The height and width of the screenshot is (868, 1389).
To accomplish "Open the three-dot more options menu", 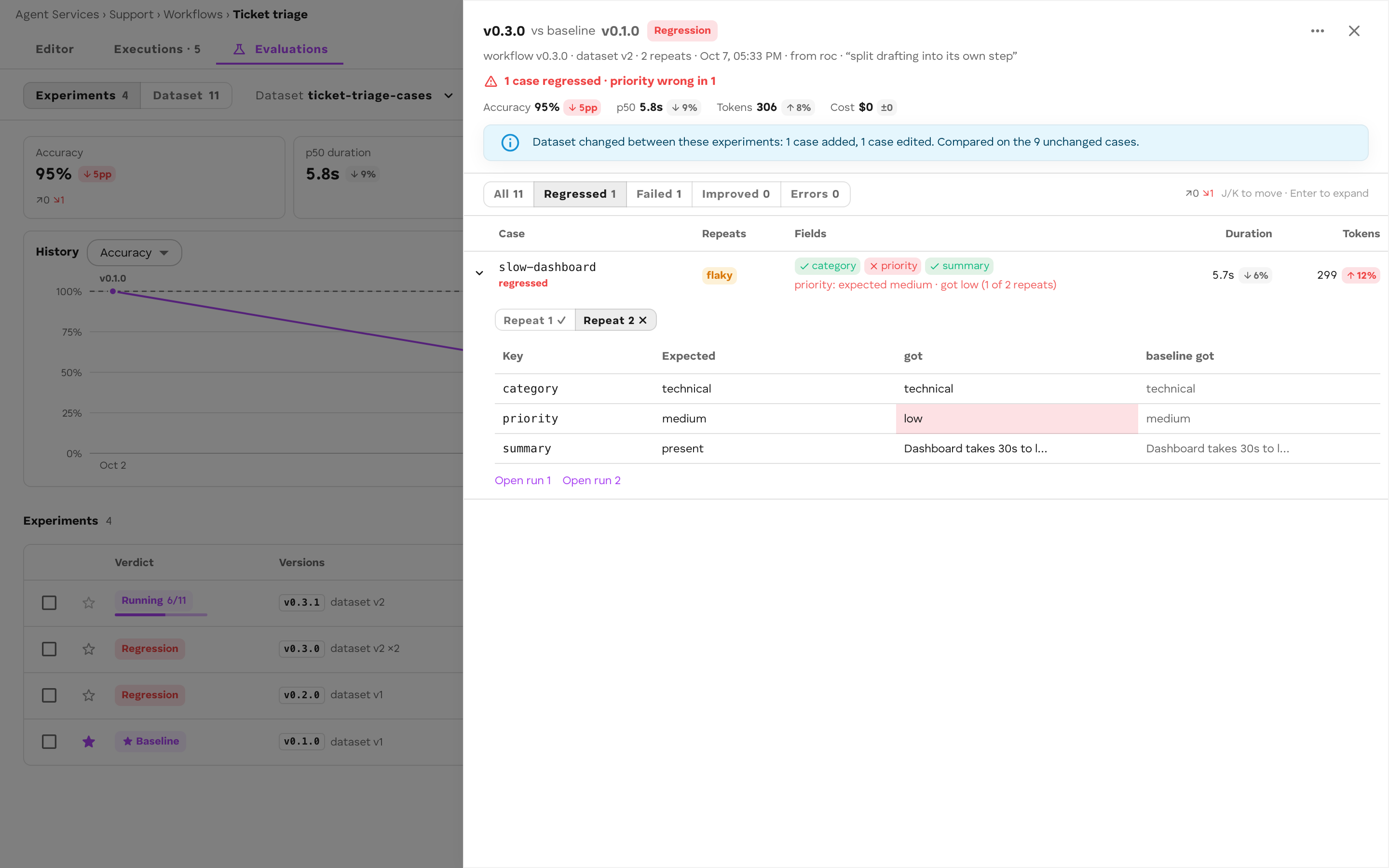I will 1317,31.
